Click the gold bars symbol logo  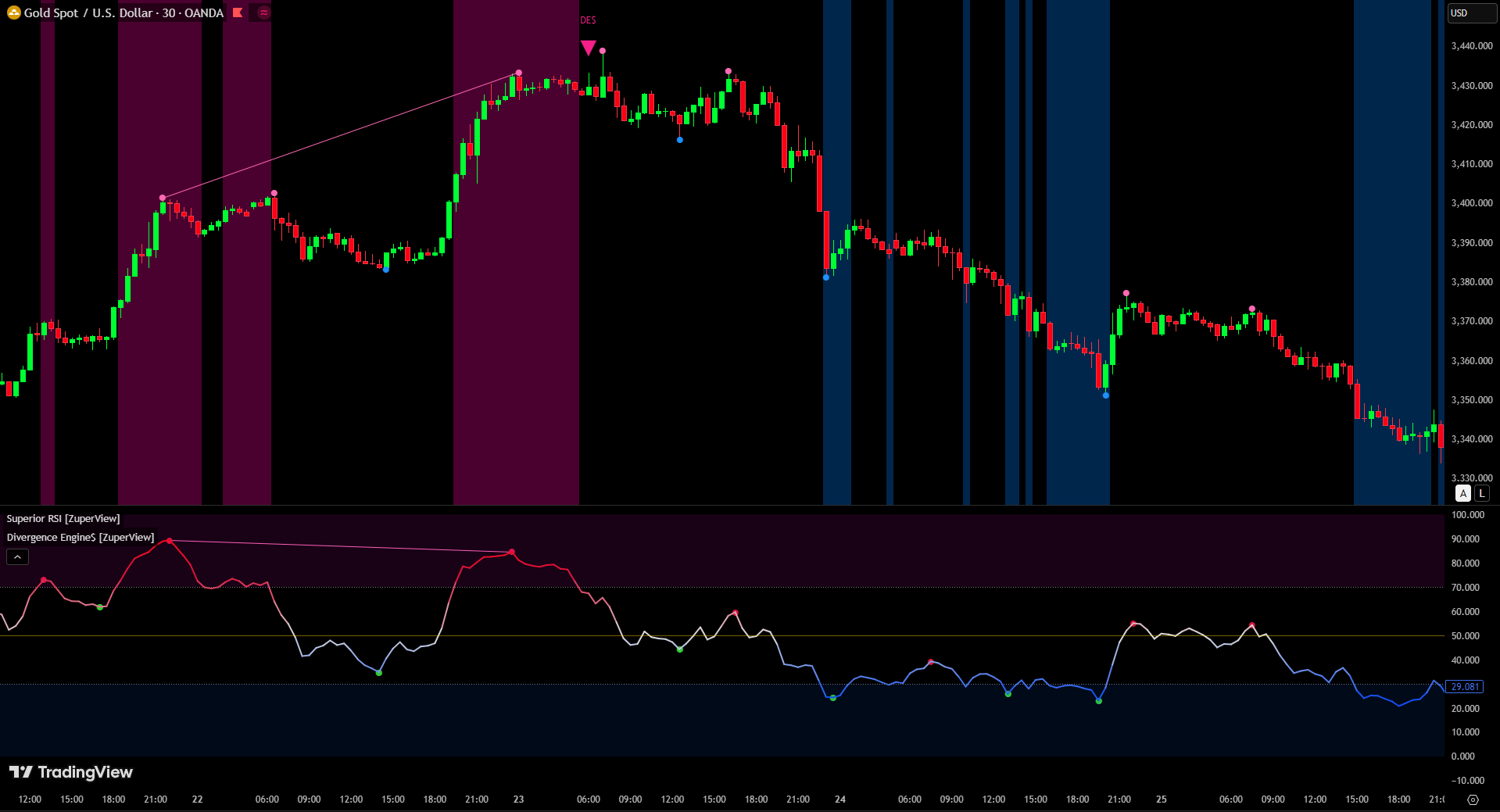[x=13, y=13]
